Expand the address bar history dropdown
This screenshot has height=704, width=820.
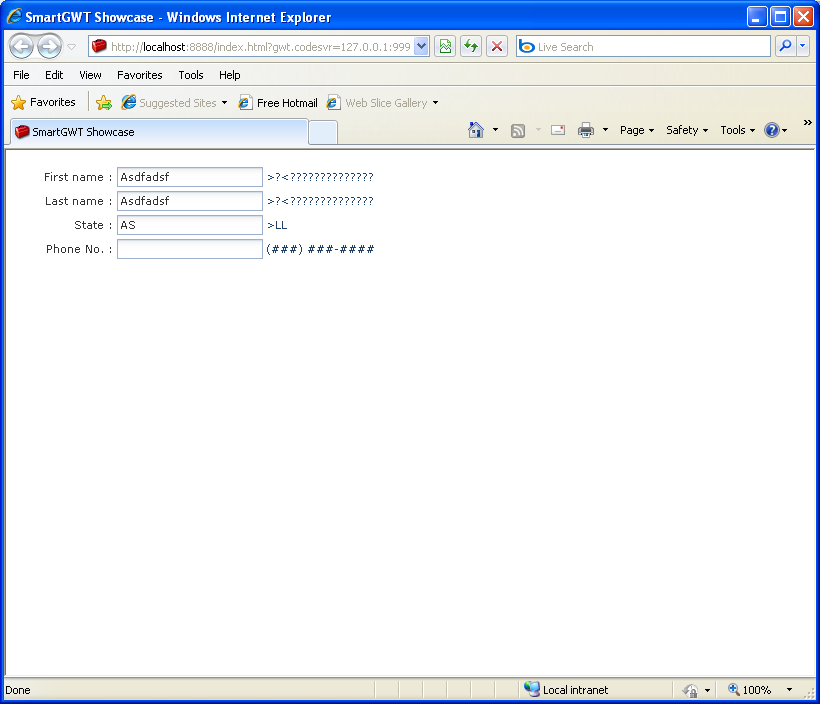coord(422,47)
